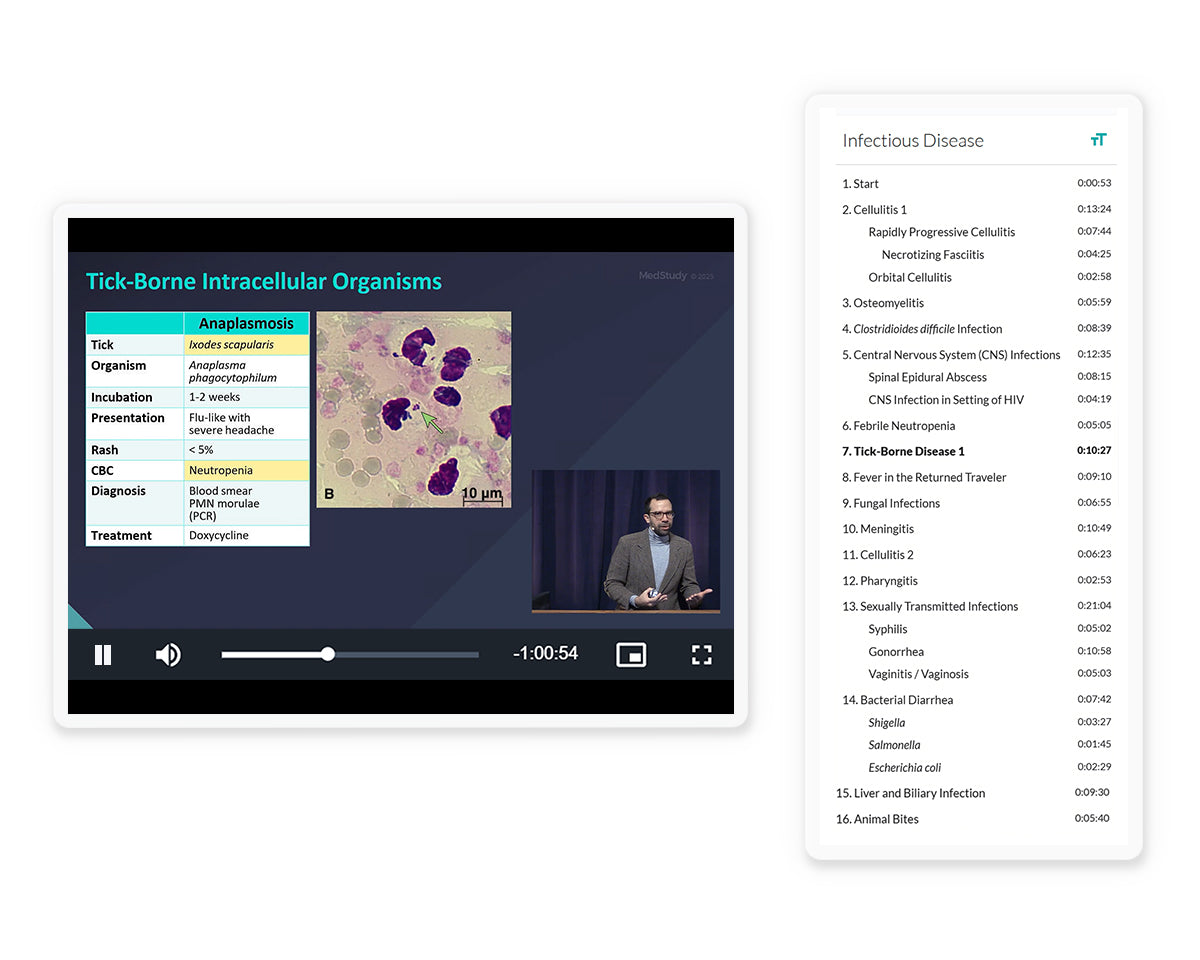Select Spinal Epidural Abscess subsection
This screenshot has height=960, width=1200.
[x=927, y=378]
